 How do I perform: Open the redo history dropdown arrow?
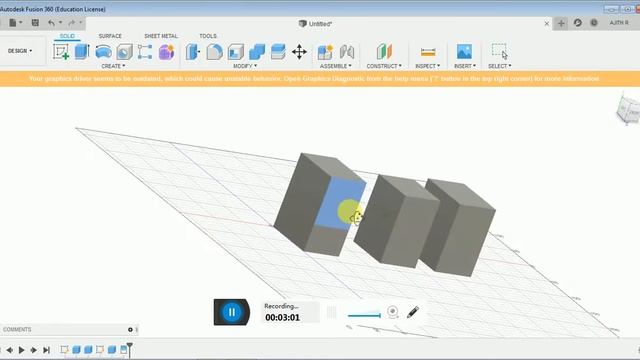(81, 22)
